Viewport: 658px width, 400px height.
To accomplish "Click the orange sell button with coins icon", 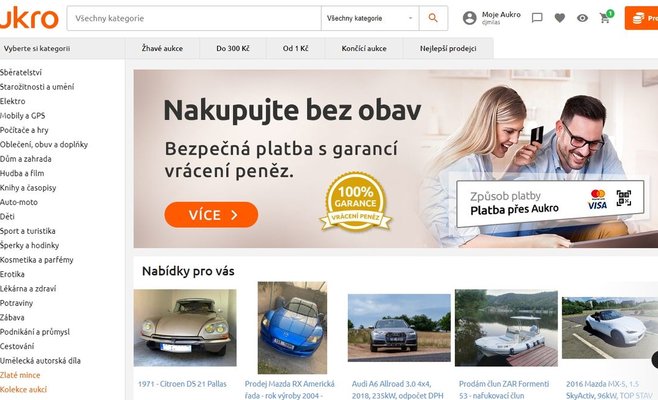I will (x=641, y=18).
